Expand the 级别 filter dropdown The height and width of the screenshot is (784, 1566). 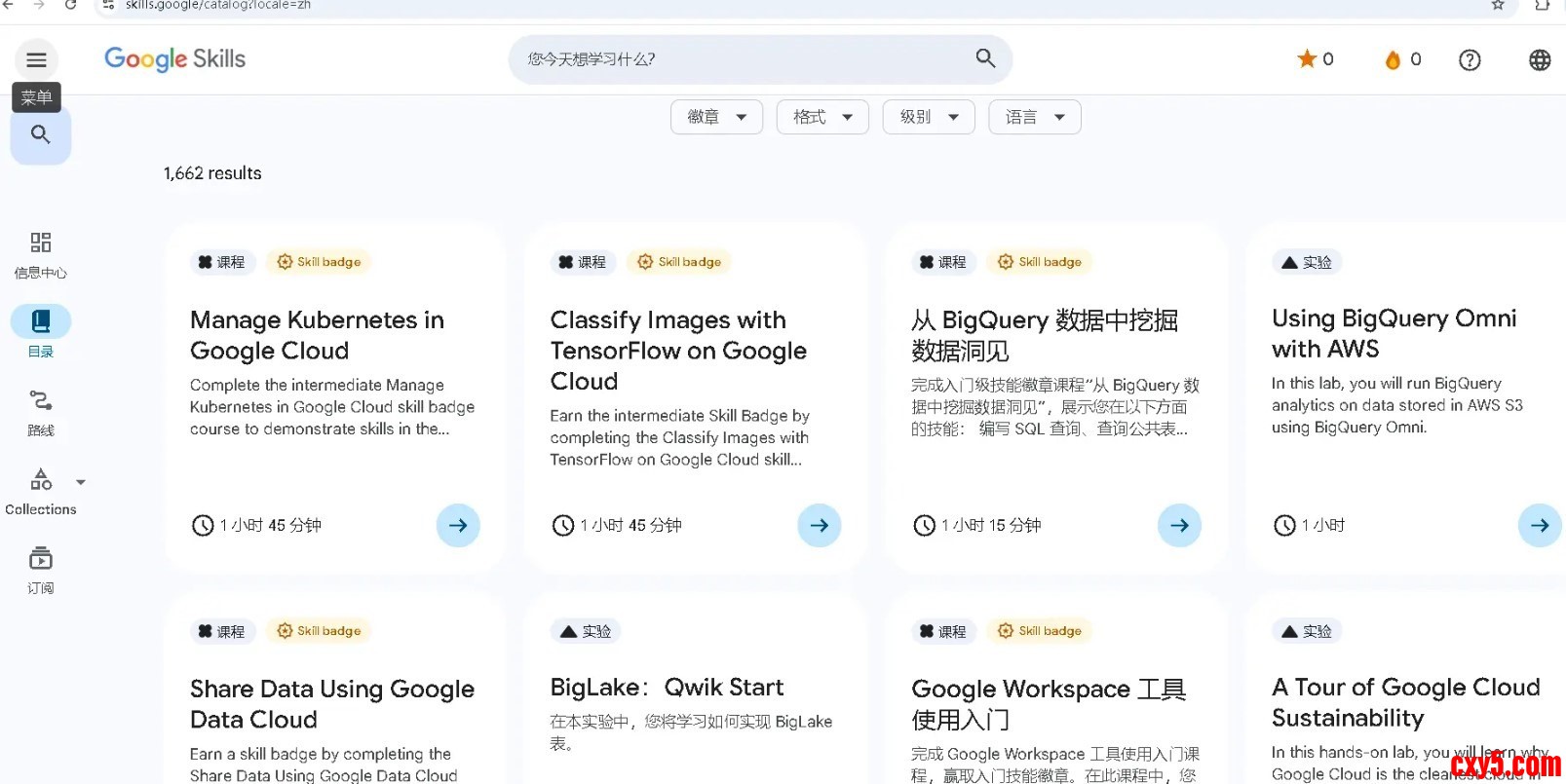(928, 117)
